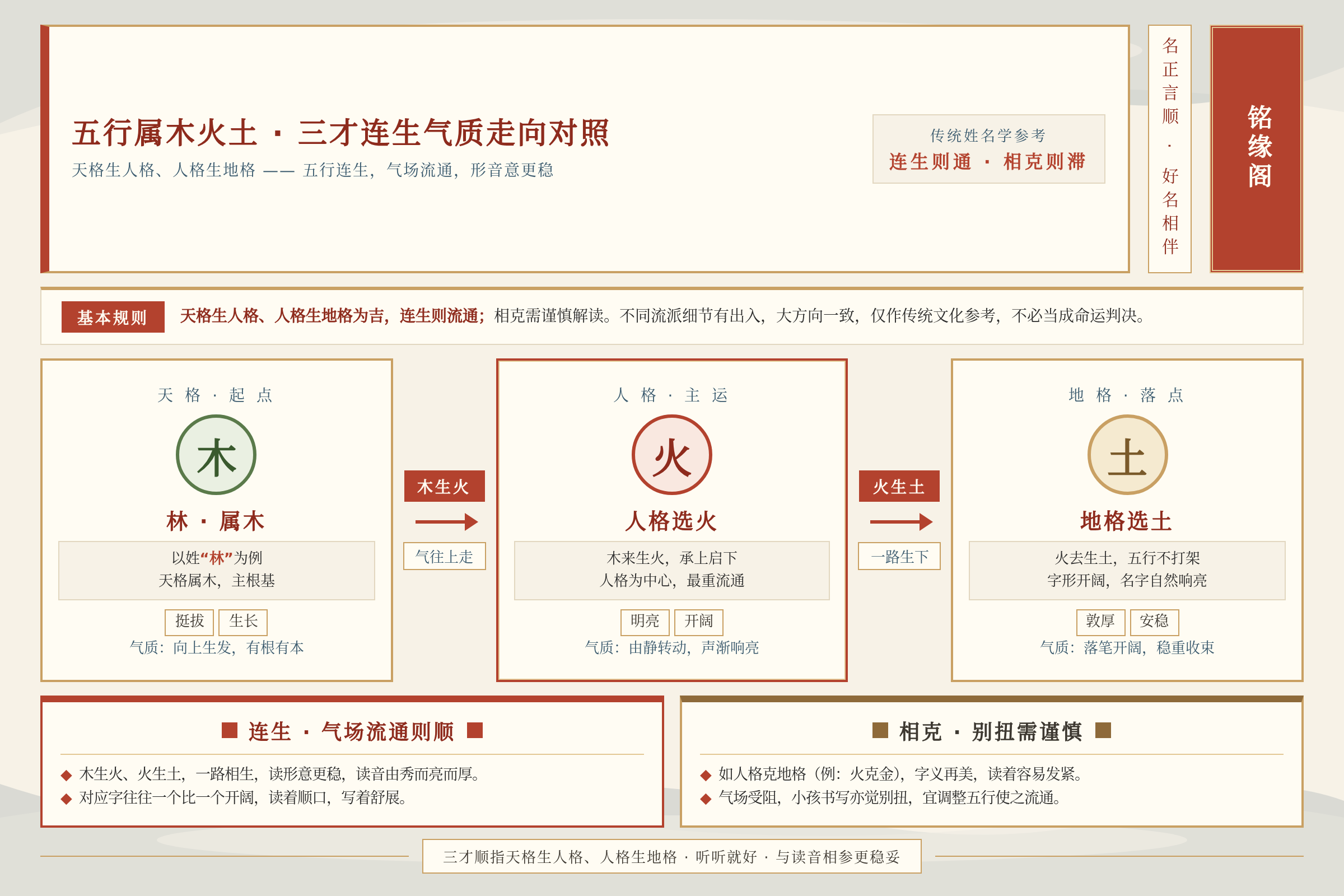The image size is (1344, 896).
Task: Click the red square left of 连生
Action: coord(229,730)
